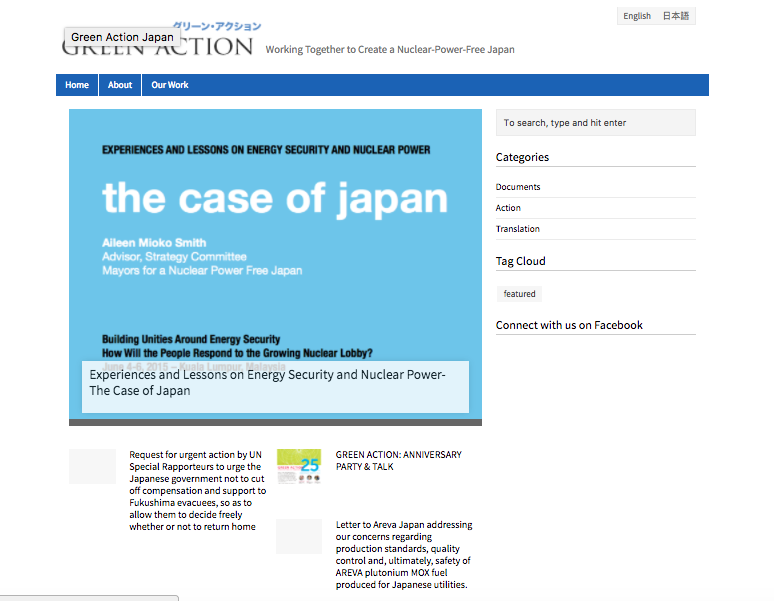Screen dimensions: 774x601
Task: Open the About menu item
Action: 120,85
